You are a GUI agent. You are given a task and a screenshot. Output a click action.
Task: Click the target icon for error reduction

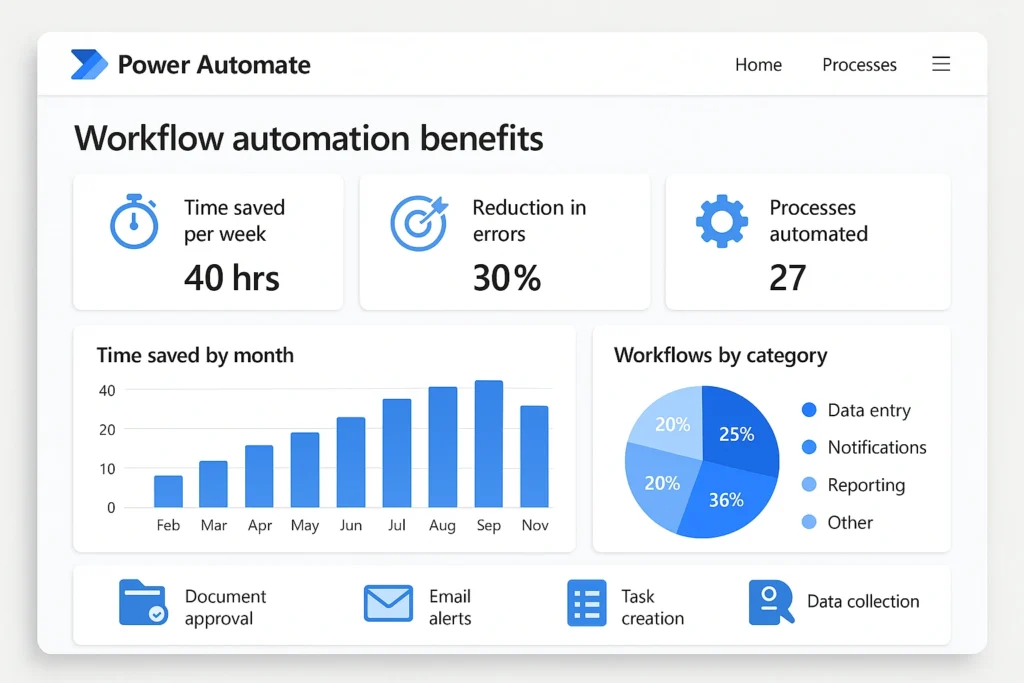[418, 222]
